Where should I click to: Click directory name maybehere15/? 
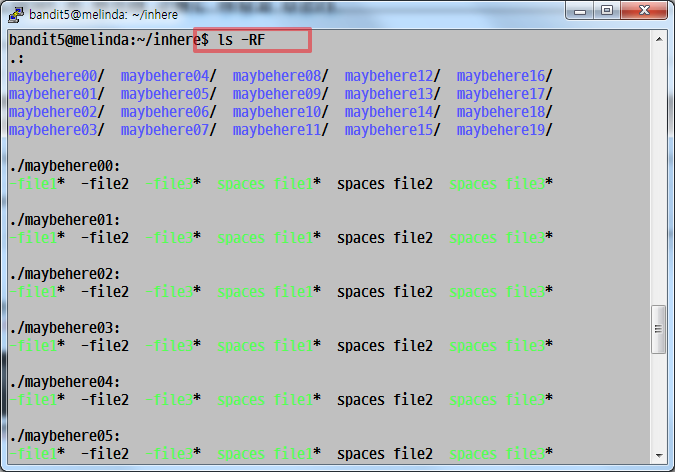coord(393,130)
